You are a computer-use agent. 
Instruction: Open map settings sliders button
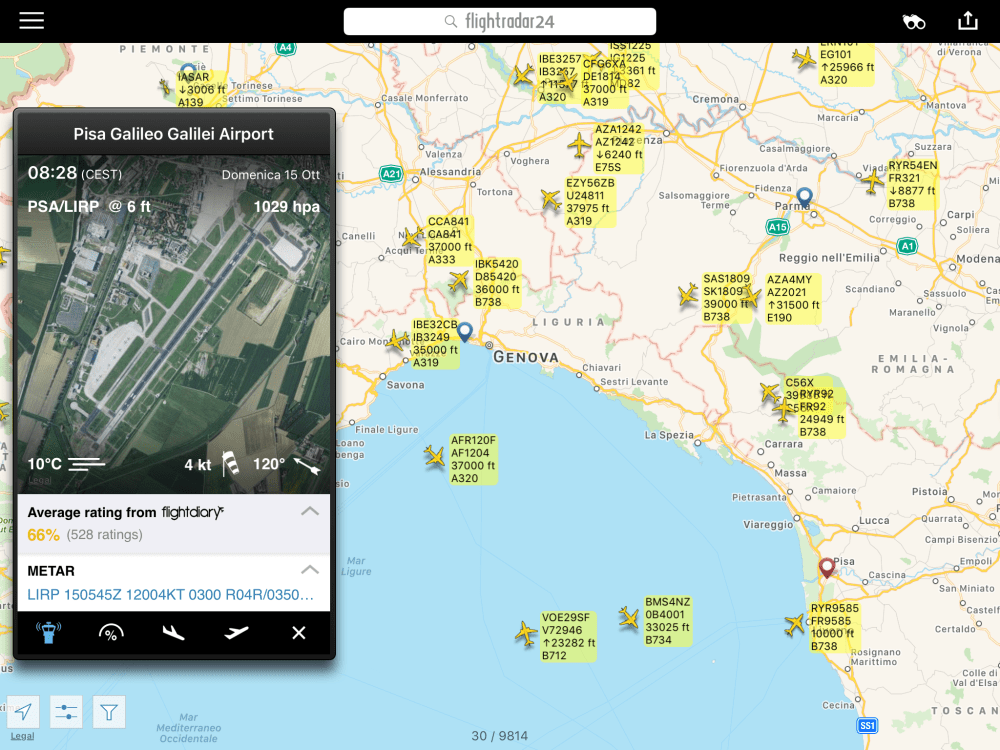tap(67, 711)
